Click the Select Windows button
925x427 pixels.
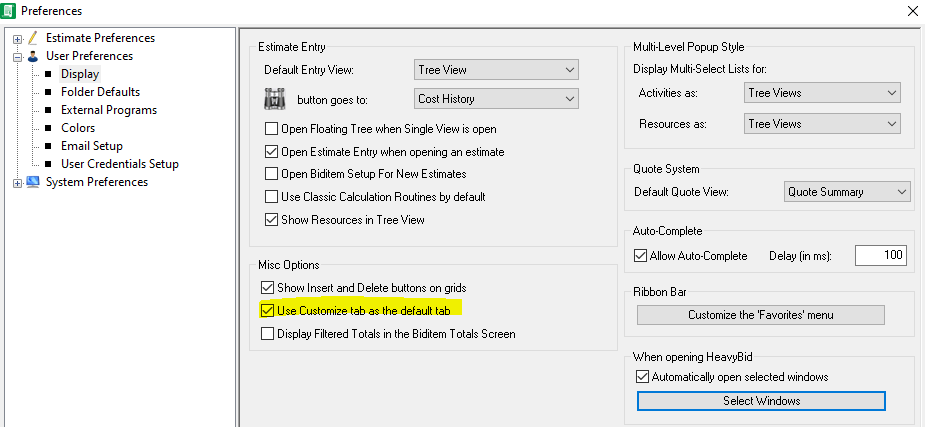coord(761,401)
